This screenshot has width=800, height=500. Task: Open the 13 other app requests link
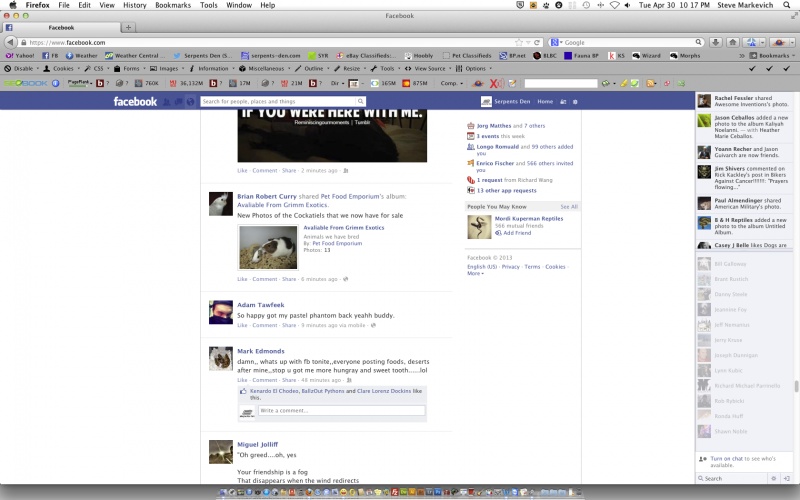[x=507, y=190]
